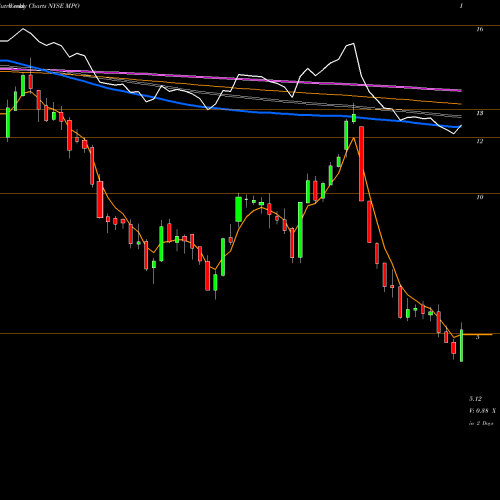Click the green candle touching the blue average

coord(354,118)
